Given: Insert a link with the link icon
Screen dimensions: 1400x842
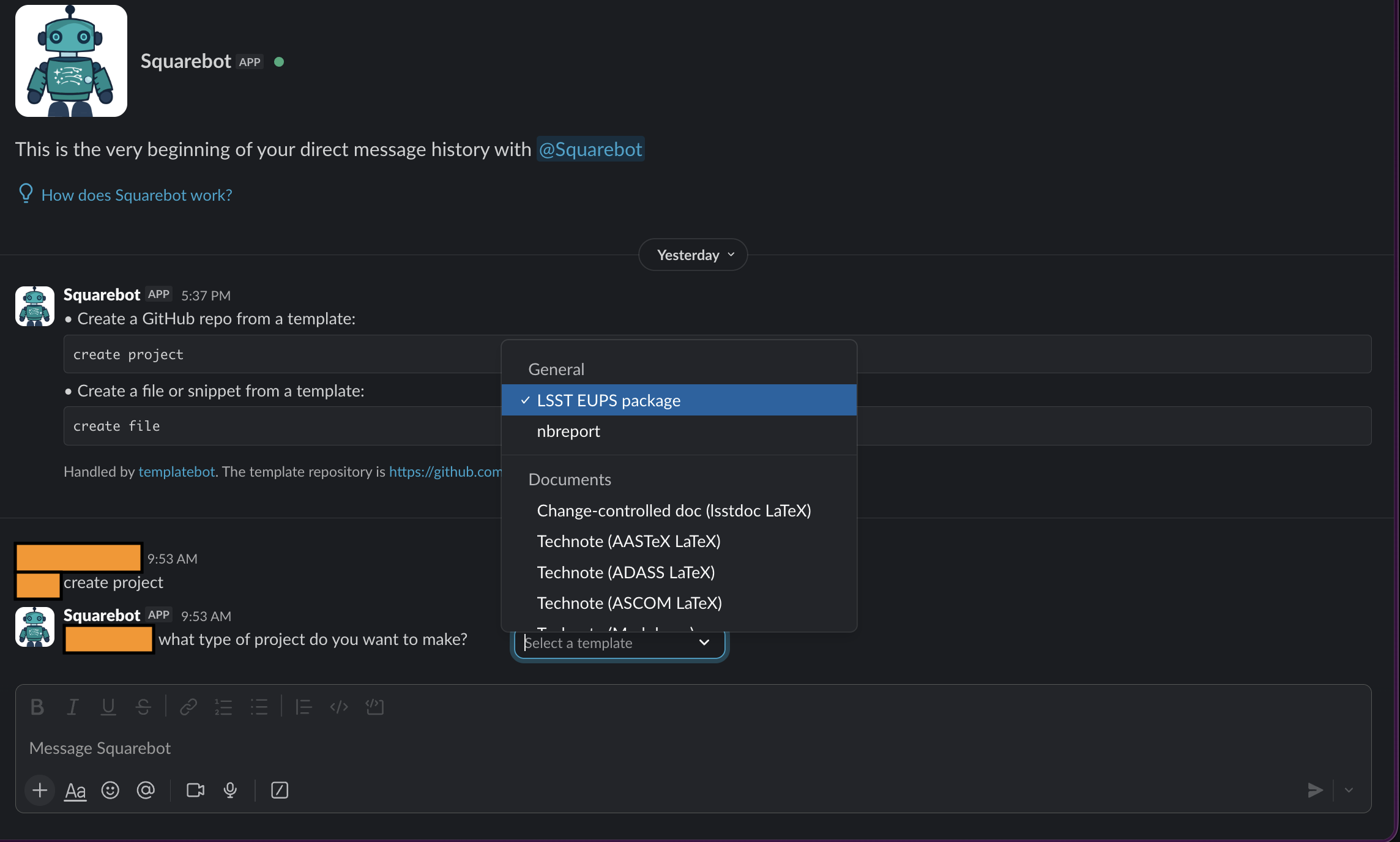Looking at the screenshot, I should pos(188,707).
